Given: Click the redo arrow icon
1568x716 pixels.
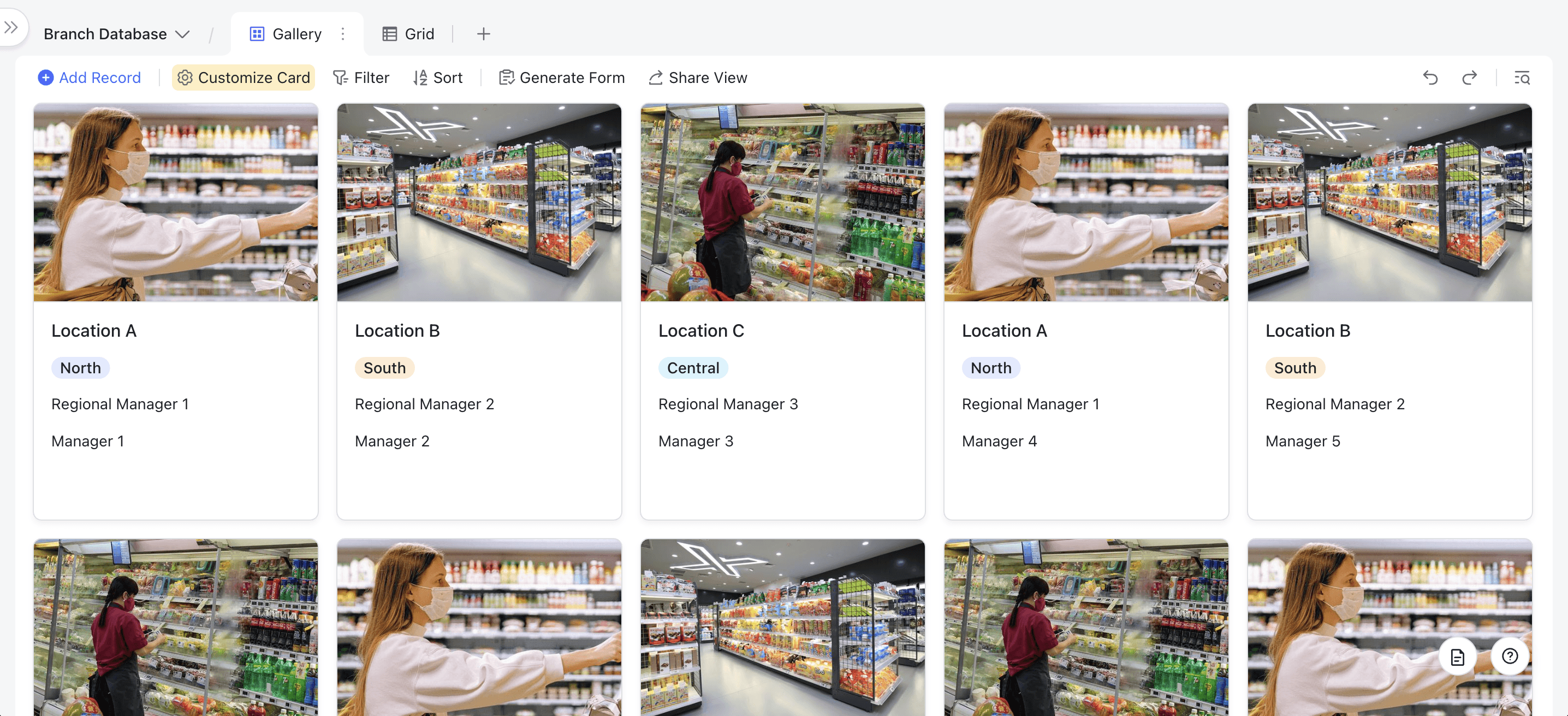Looking at the screenshot, I should coord(1469,78).
